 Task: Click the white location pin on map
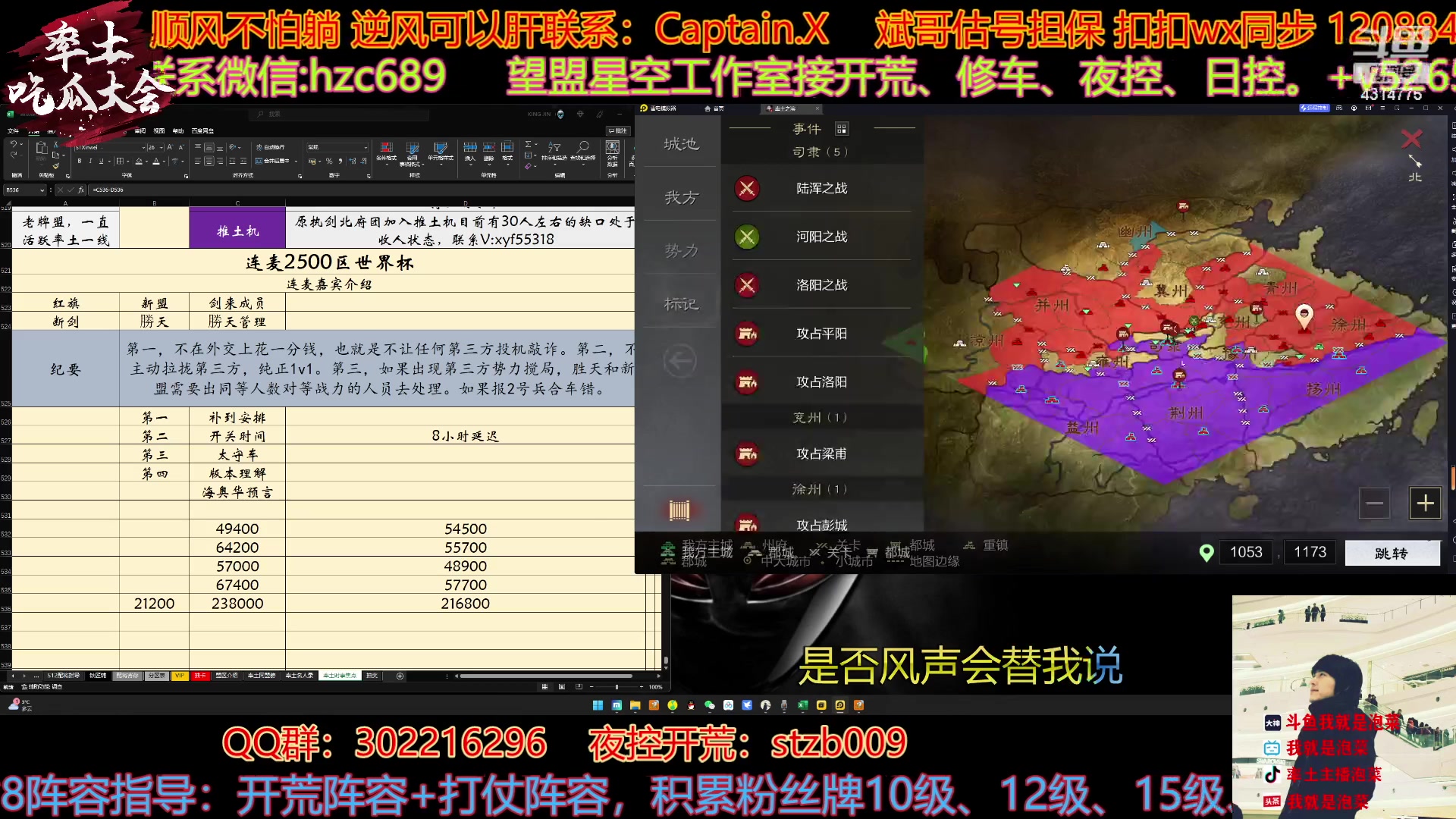tap(1304, 315)
